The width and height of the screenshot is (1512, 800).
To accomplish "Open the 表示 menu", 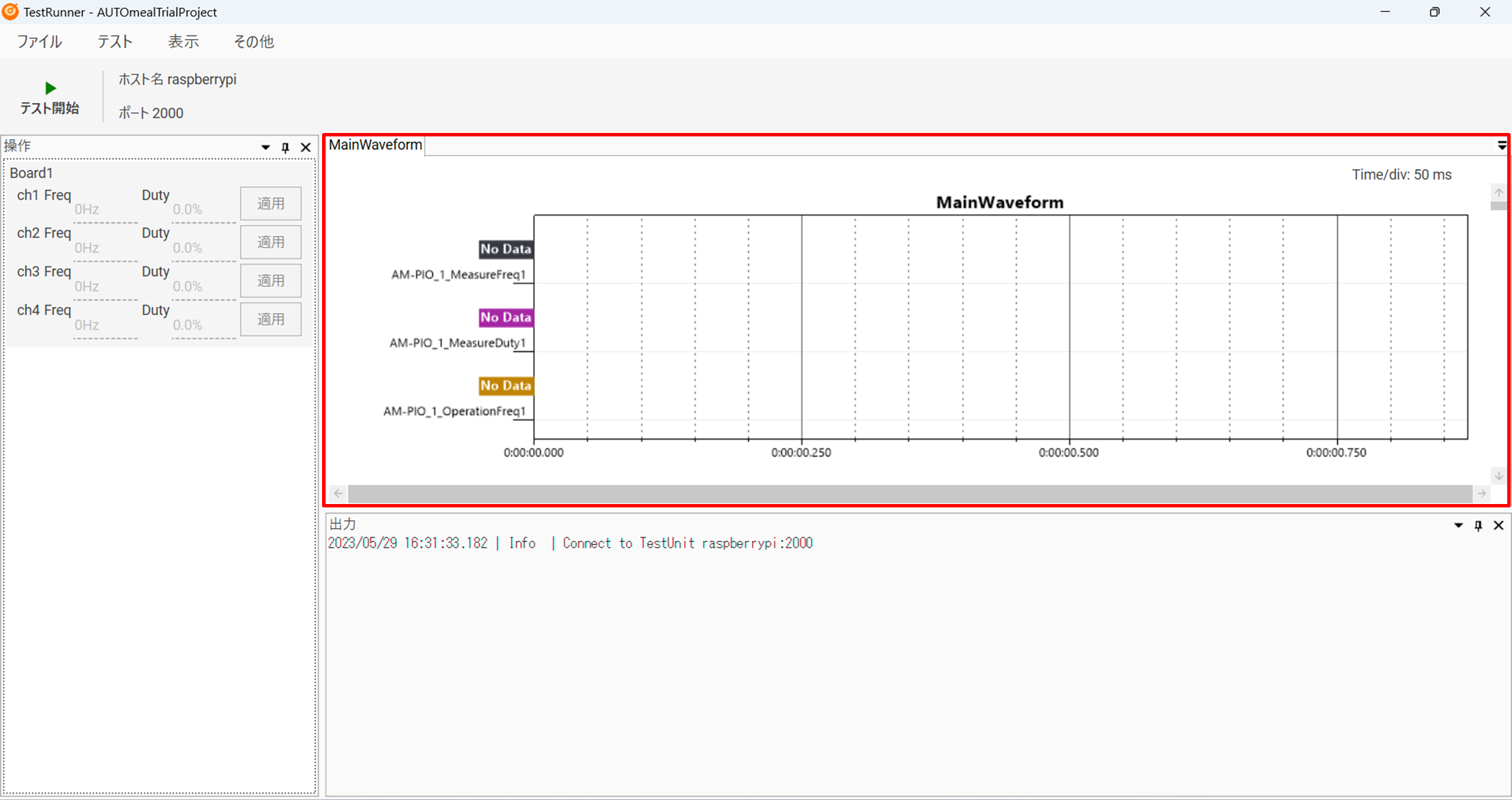I will 183,42.
